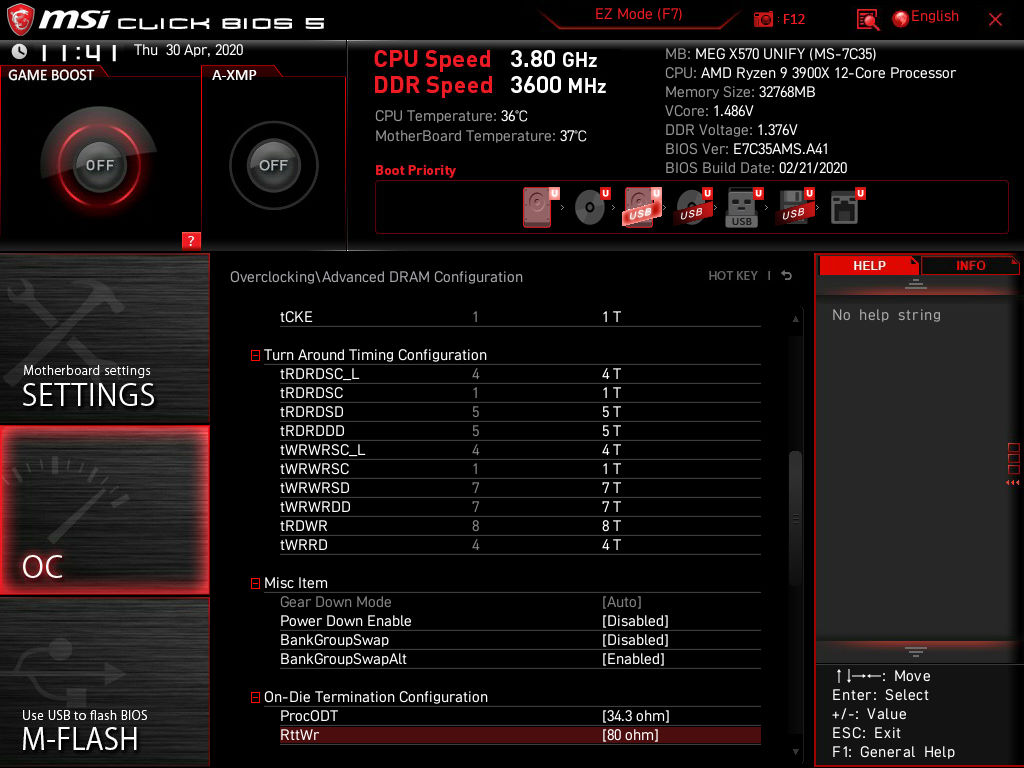The width and height of the screenshot is (1024, 768).
Task: Select the tRDWR row label
Action: click(x=304, y=526)
